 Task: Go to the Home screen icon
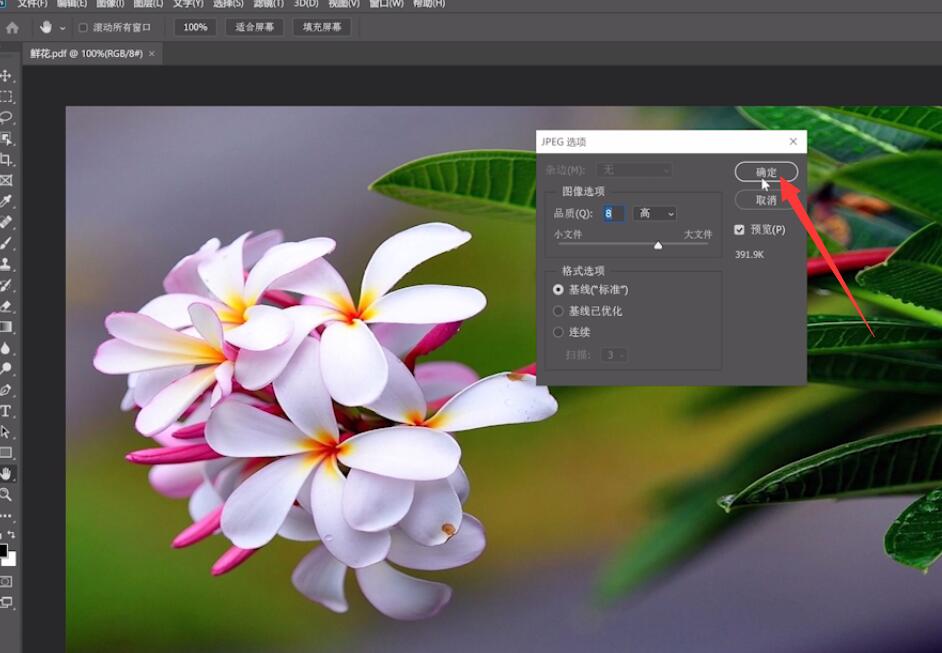pyautogui.click(x=12, y=28)
